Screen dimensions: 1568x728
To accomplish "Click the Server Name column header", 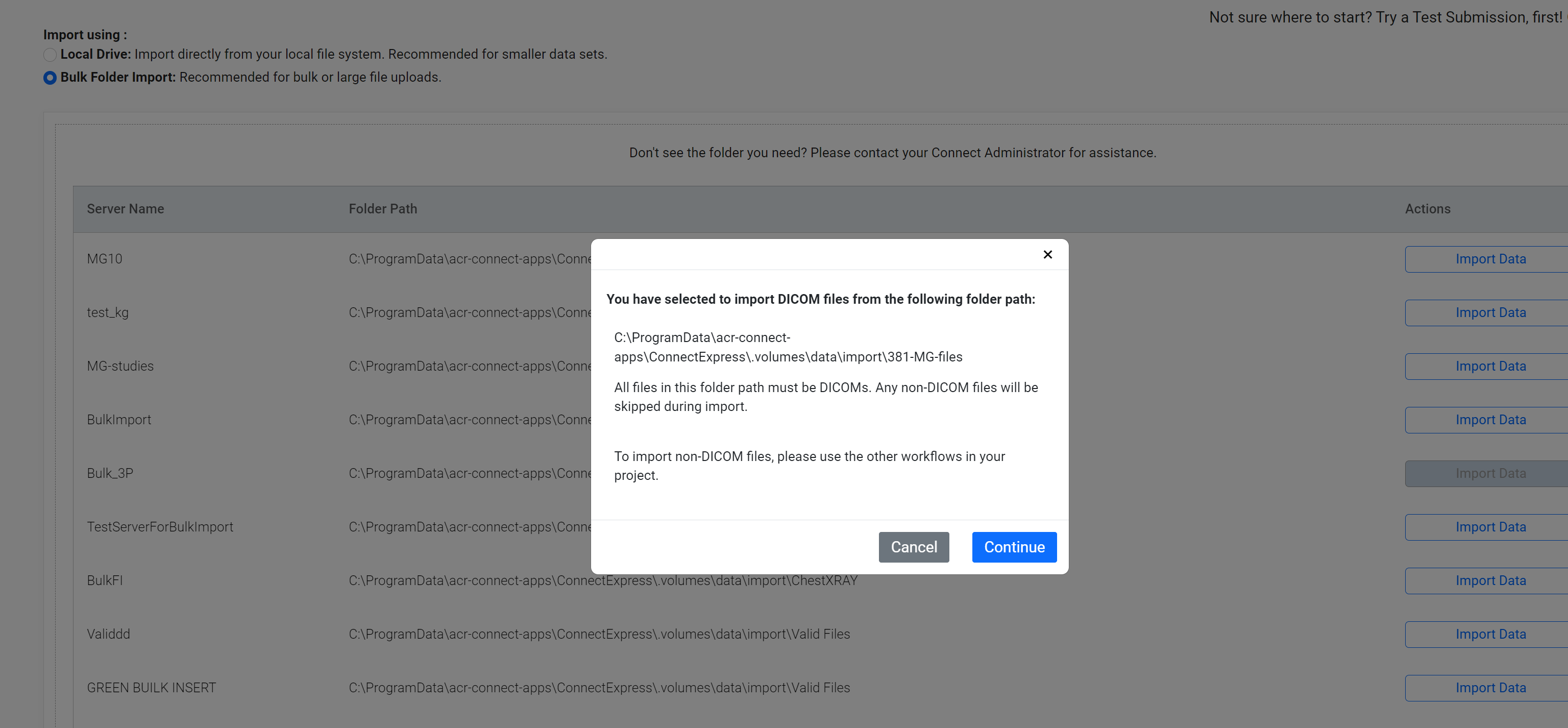I will point(126,209).
